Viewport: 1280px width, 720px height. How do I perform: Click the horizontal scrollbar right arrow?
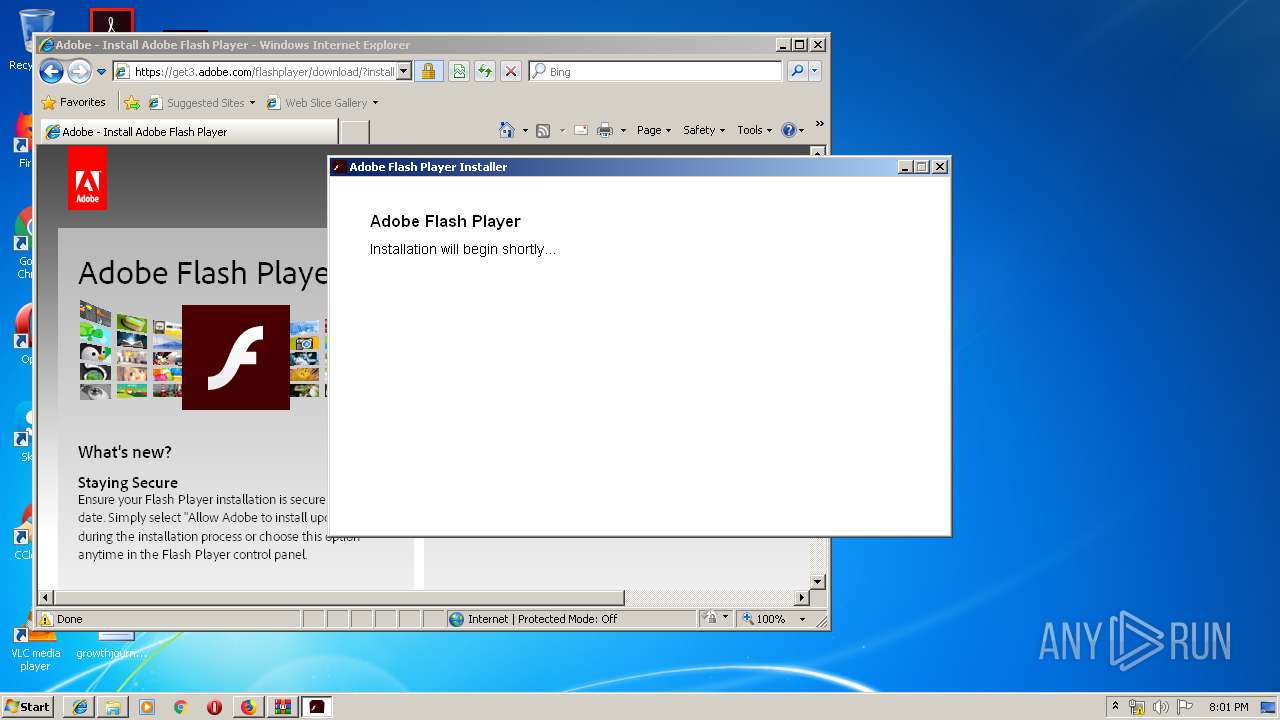[801, 598]
